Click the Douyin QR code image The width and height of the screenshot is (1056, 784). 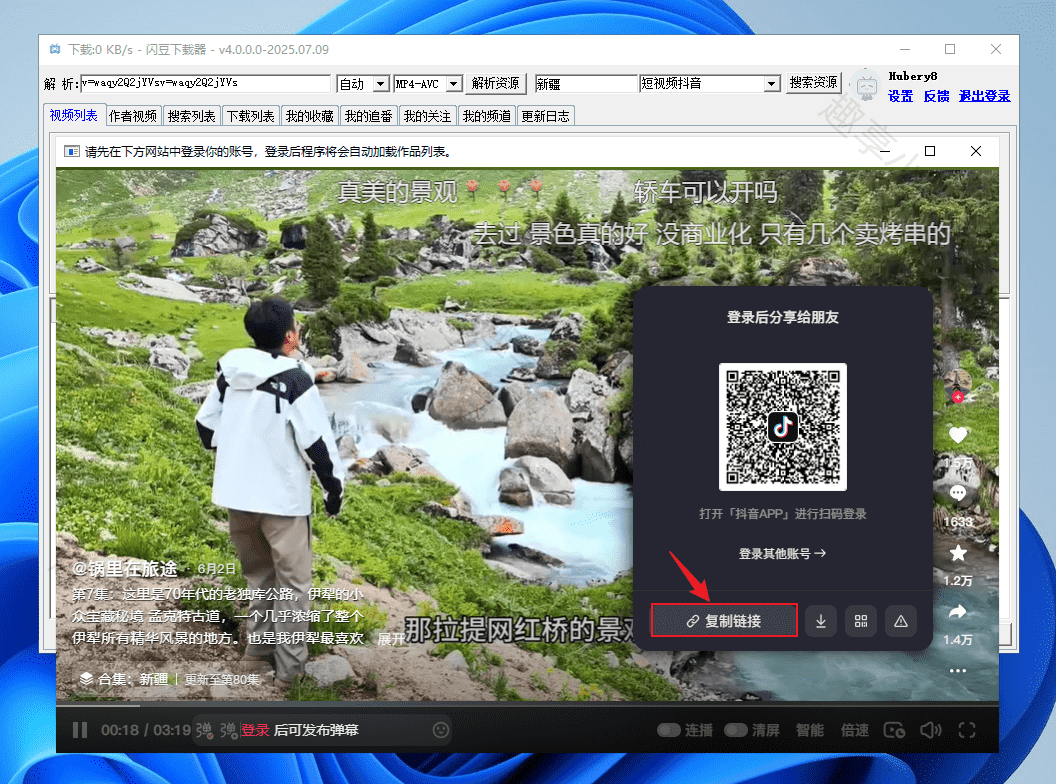pyautogui.click(x=783, y=427)
